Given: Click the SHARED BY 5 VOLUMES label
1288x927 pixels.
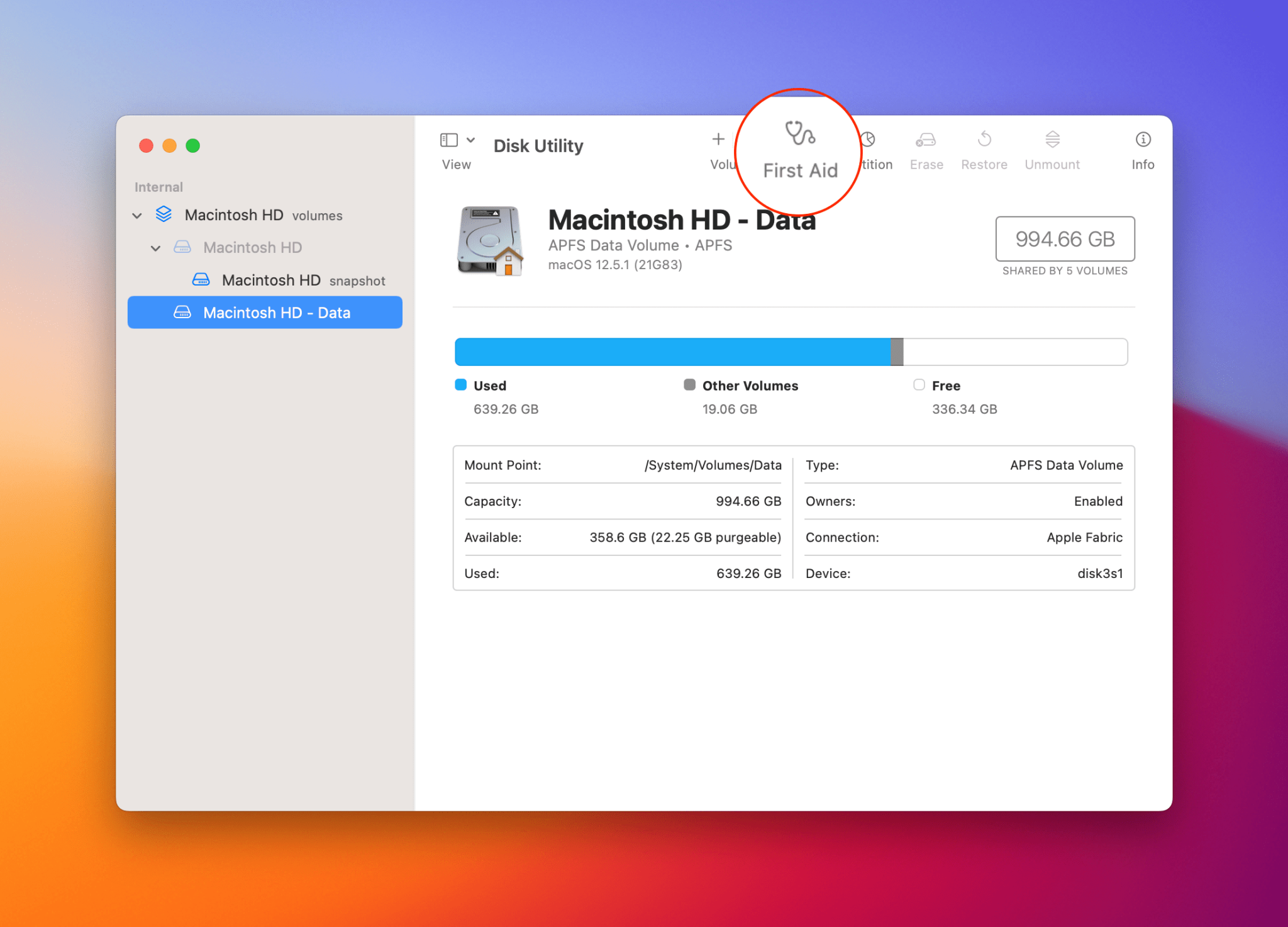Looking at the screenshot, I should (1064, 270).
